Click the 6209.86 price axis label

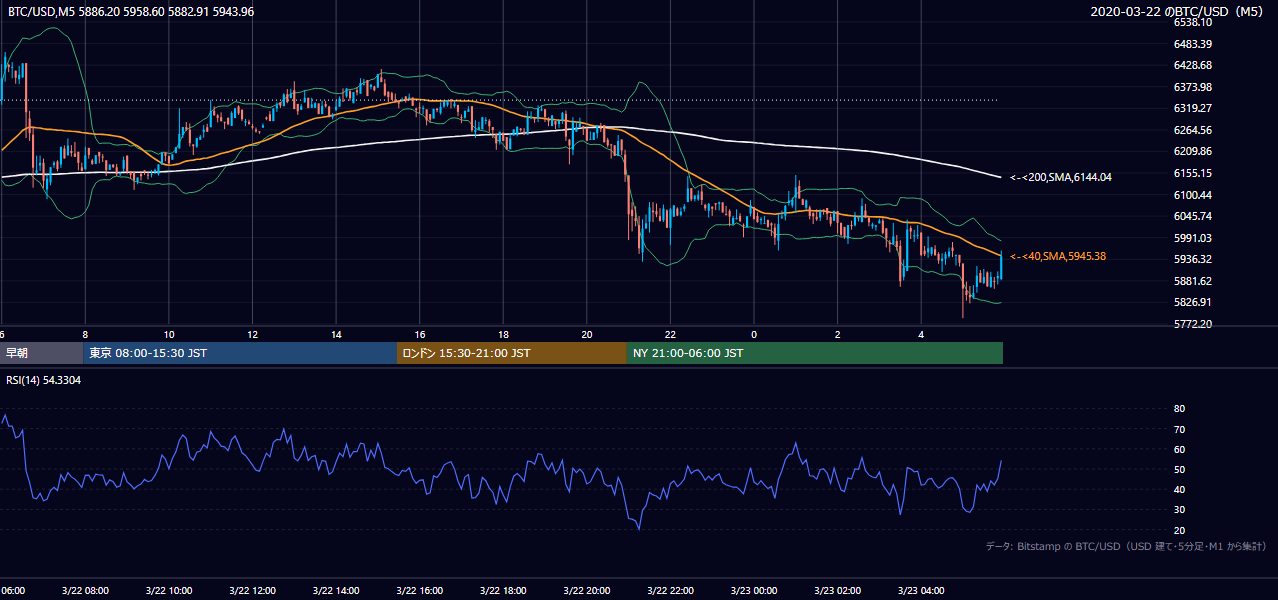click(1193, 151)
